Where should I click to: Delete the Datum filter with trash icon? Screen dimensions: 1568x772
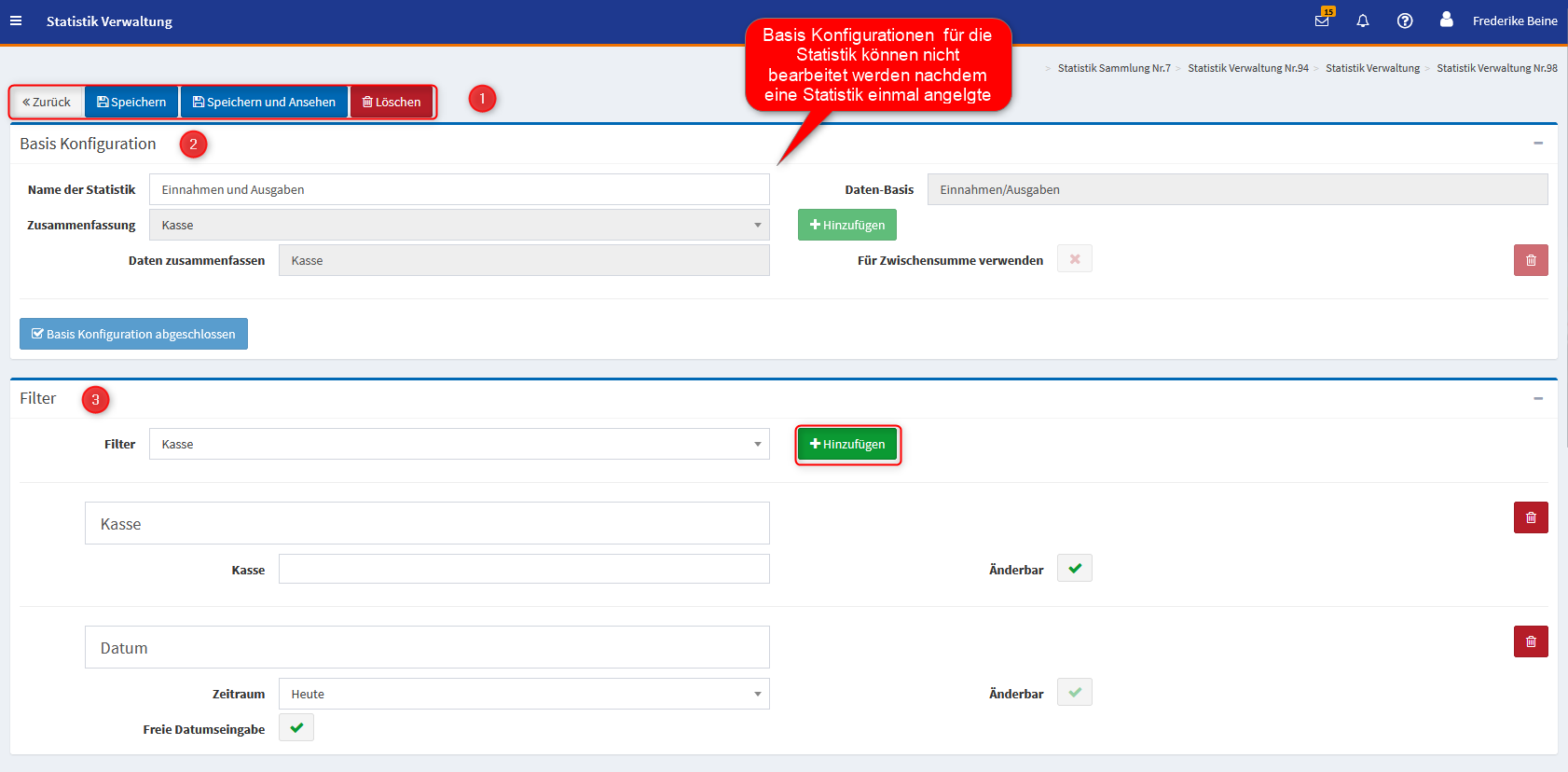(x=1531, y=641)
